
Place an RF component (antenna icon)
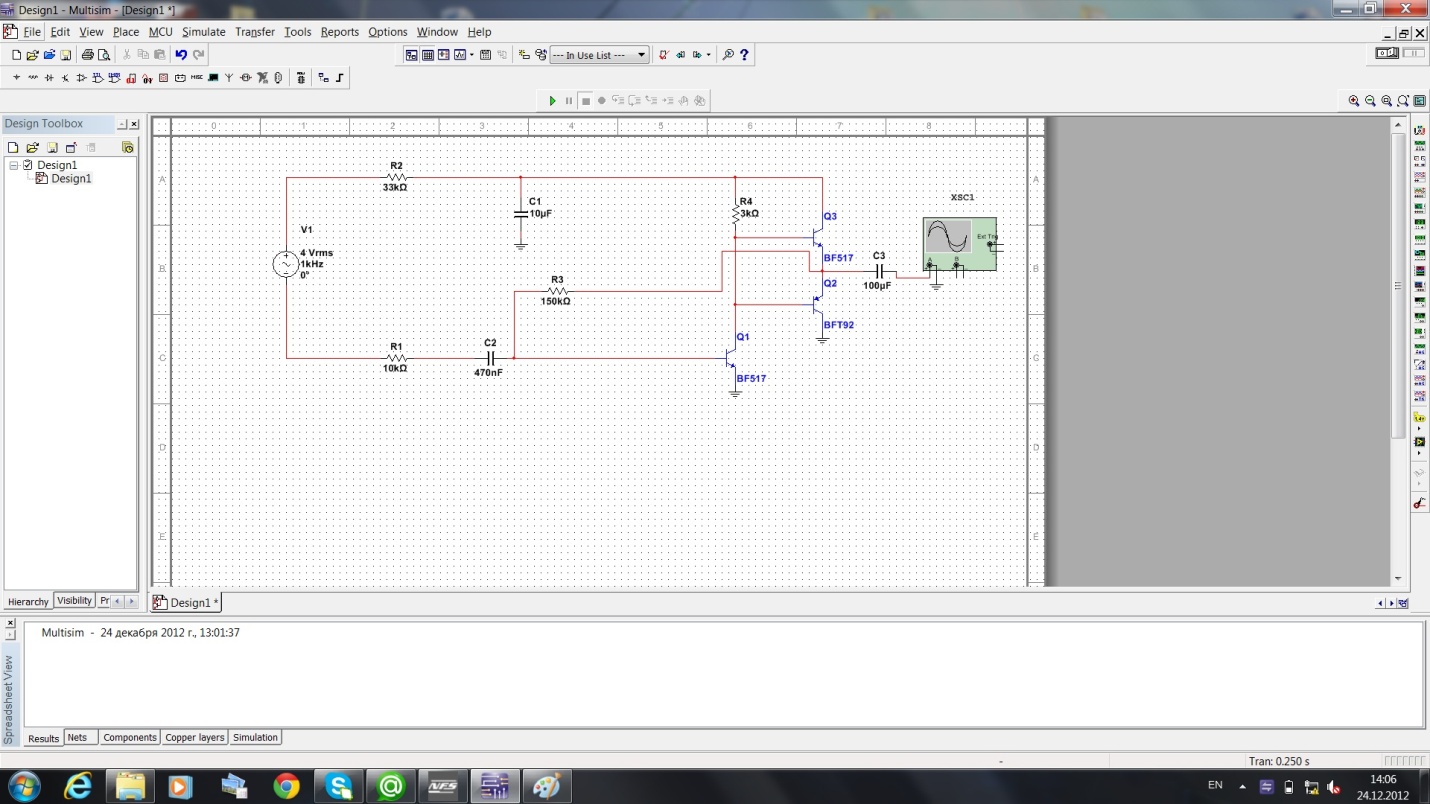(229, 77)
